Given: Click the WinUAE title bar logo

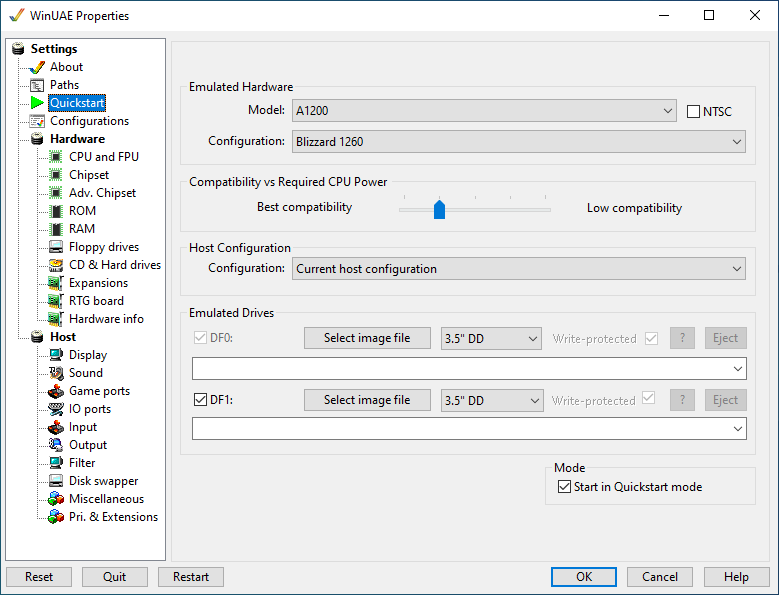Looking at the screenshot, I should click(16, 15).
